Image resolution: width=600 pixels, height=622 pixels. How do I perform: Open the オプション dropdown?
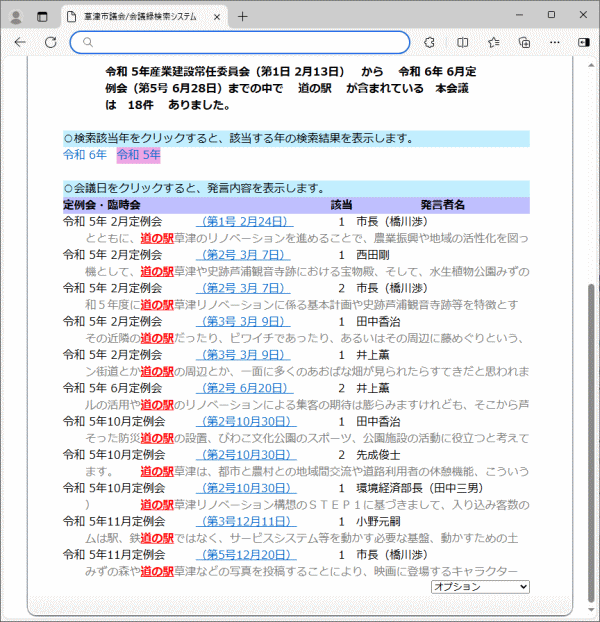coord(480,587)
